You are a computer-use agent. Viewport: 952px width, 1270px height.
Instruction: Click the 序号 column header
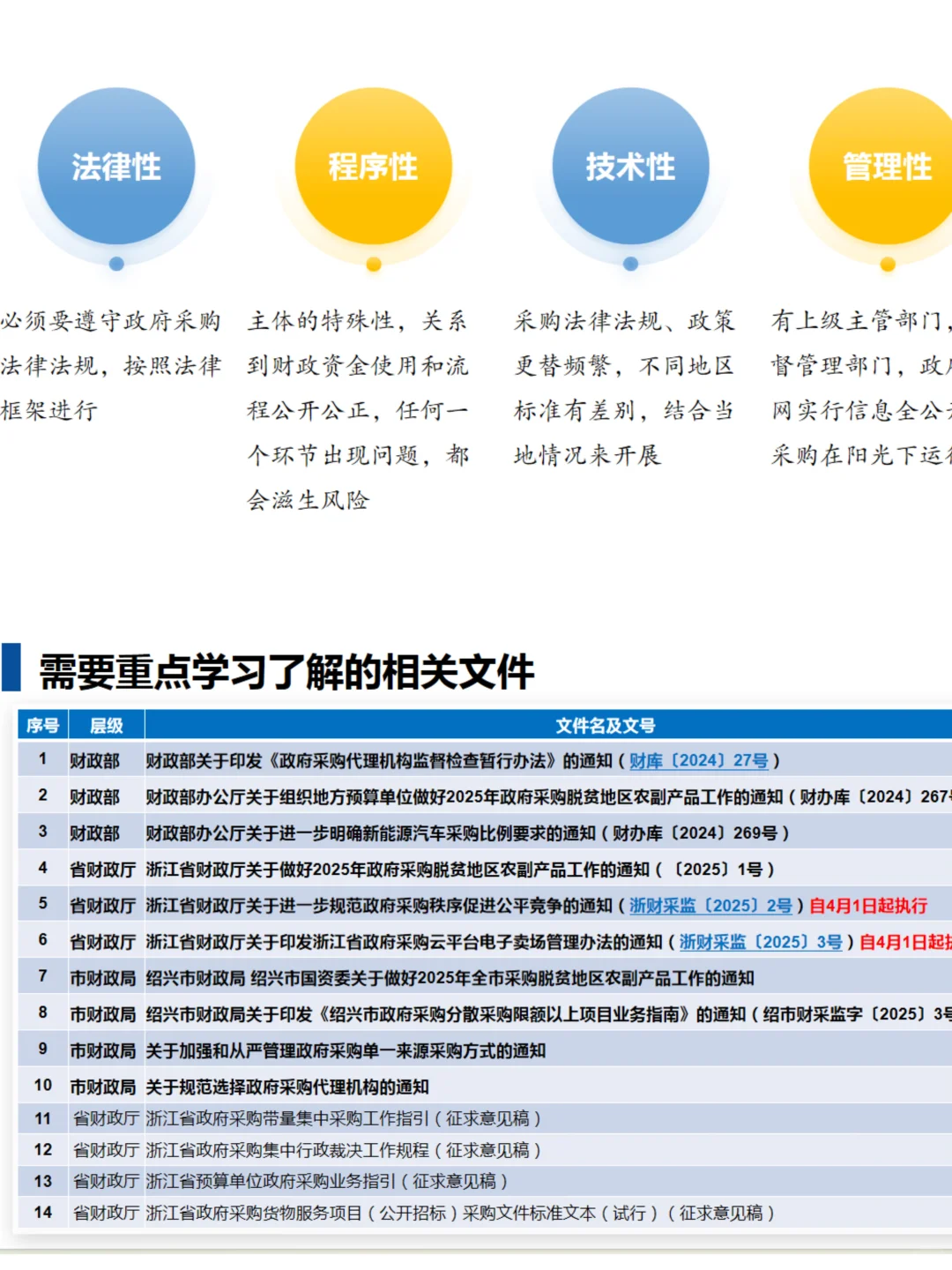coord(43,725)
